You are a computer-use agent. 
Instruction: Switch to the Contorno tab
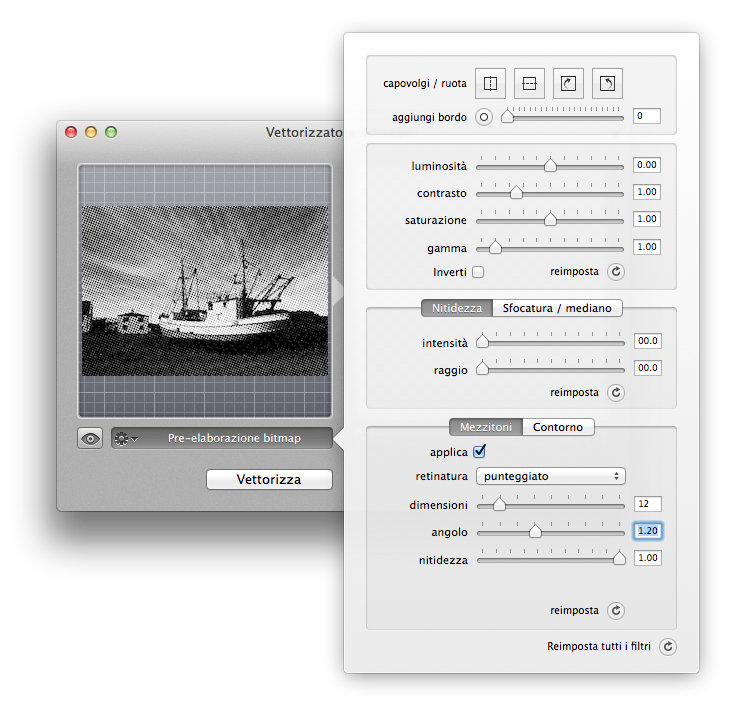click(558, 427)
